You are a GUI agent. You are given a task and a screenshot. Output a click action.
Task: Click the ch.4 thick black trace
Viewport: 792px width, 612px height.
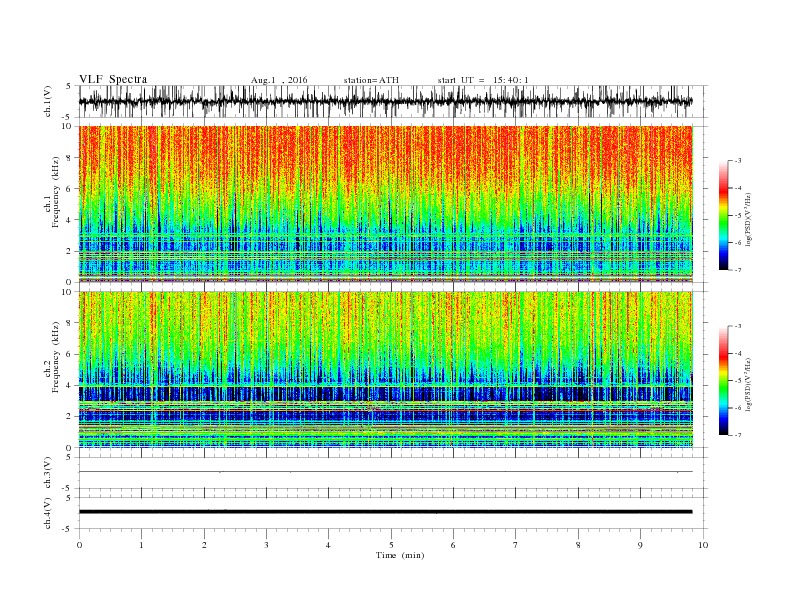pyautogui.click(x=385, y=512)
